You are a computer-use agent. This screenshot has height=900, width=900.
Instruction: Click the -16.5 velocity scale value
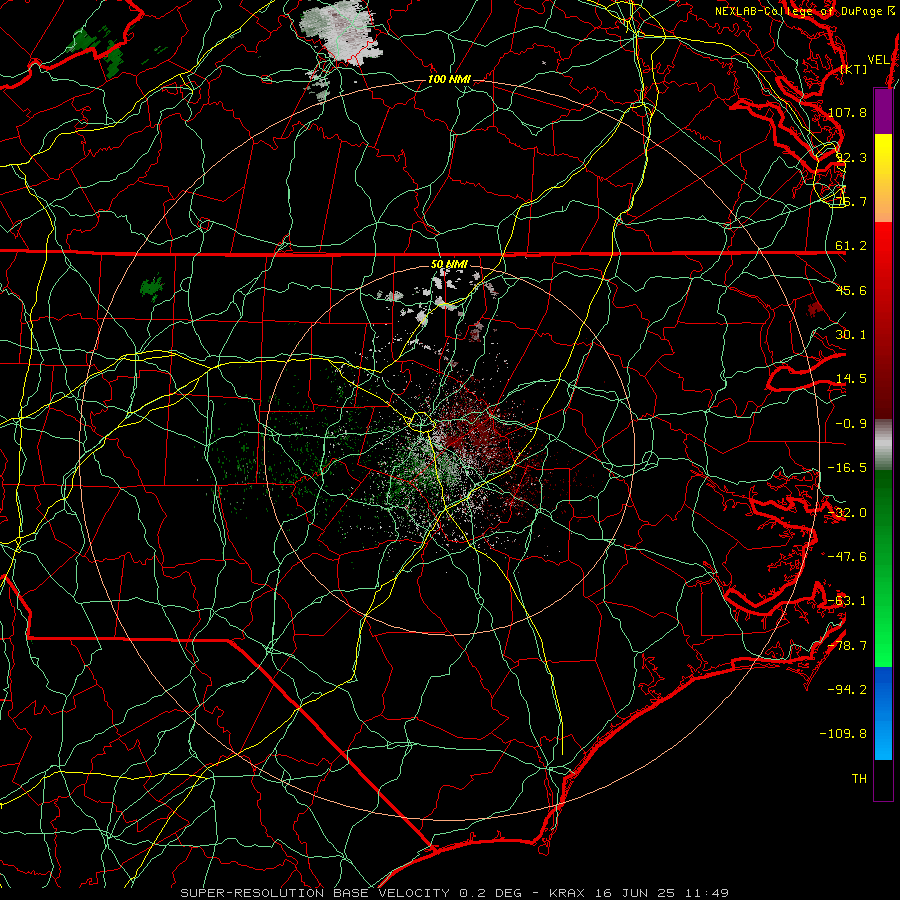847,468
